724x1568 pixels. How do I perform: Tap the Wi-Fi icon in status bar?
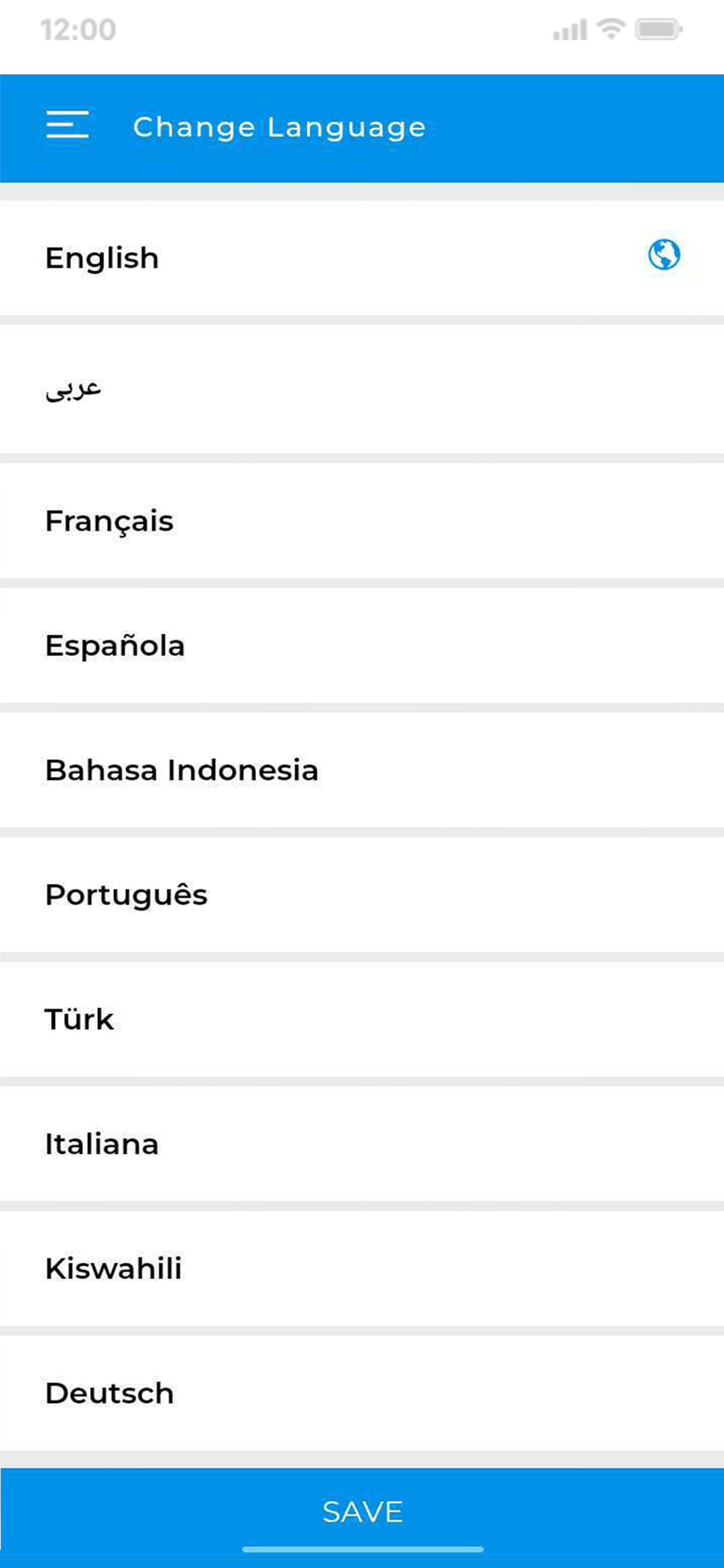611,29
